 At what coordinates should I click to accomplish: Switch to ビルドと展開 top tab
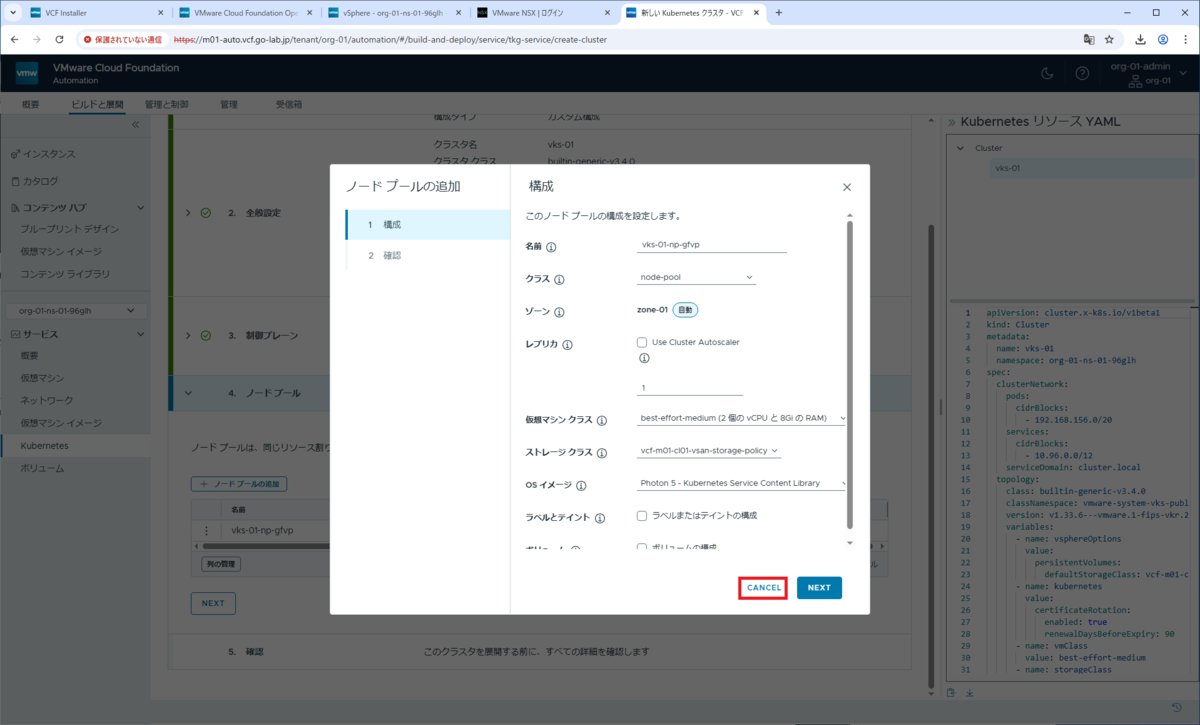(97, 104)
